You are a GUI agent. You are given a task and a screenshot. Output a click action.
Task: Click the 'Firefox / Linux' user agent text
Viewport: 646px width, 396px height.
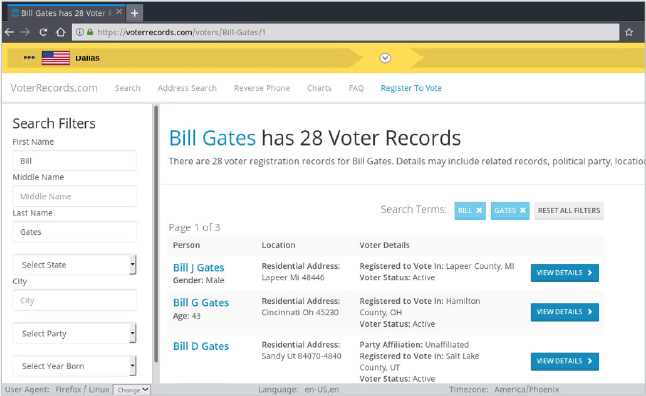click(82, 390)
